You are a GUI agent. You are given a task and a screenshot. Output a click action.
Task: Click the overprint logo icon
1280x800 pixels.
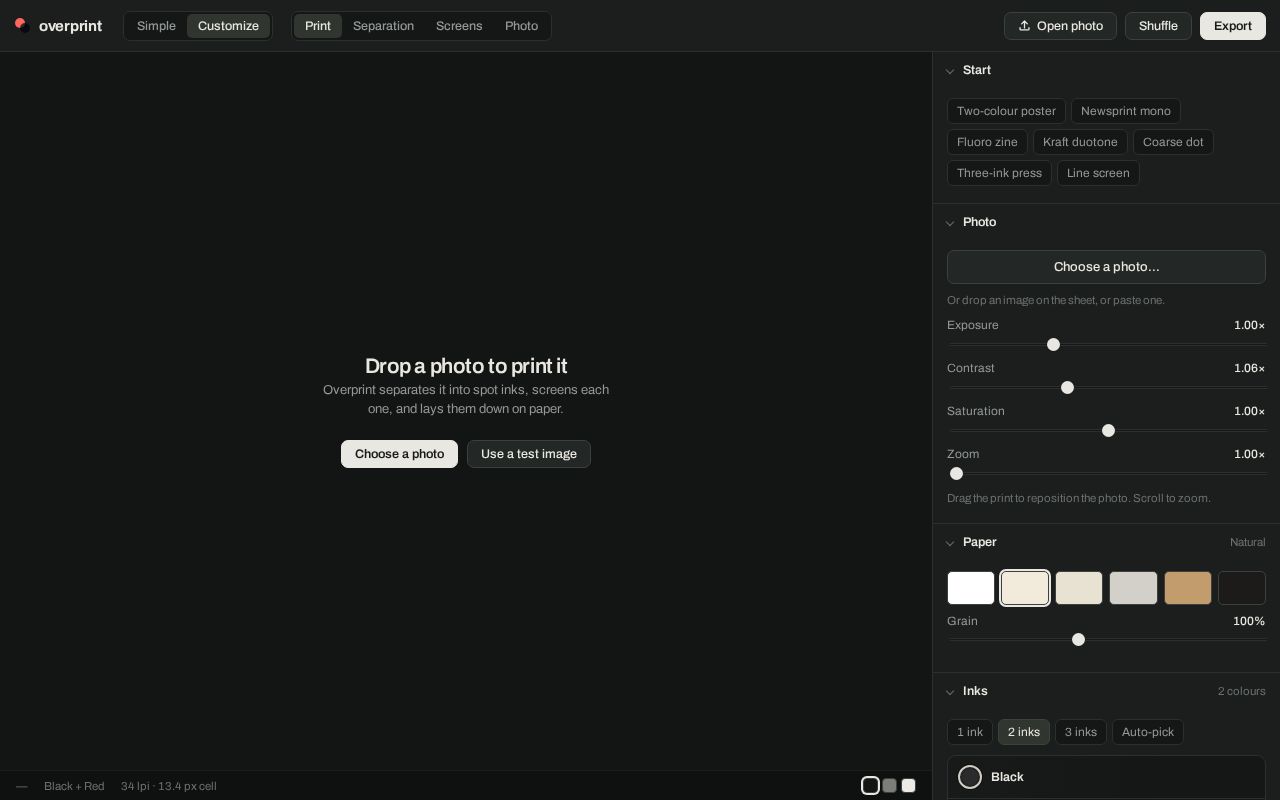pyautogui.click(x=21, y=25)
